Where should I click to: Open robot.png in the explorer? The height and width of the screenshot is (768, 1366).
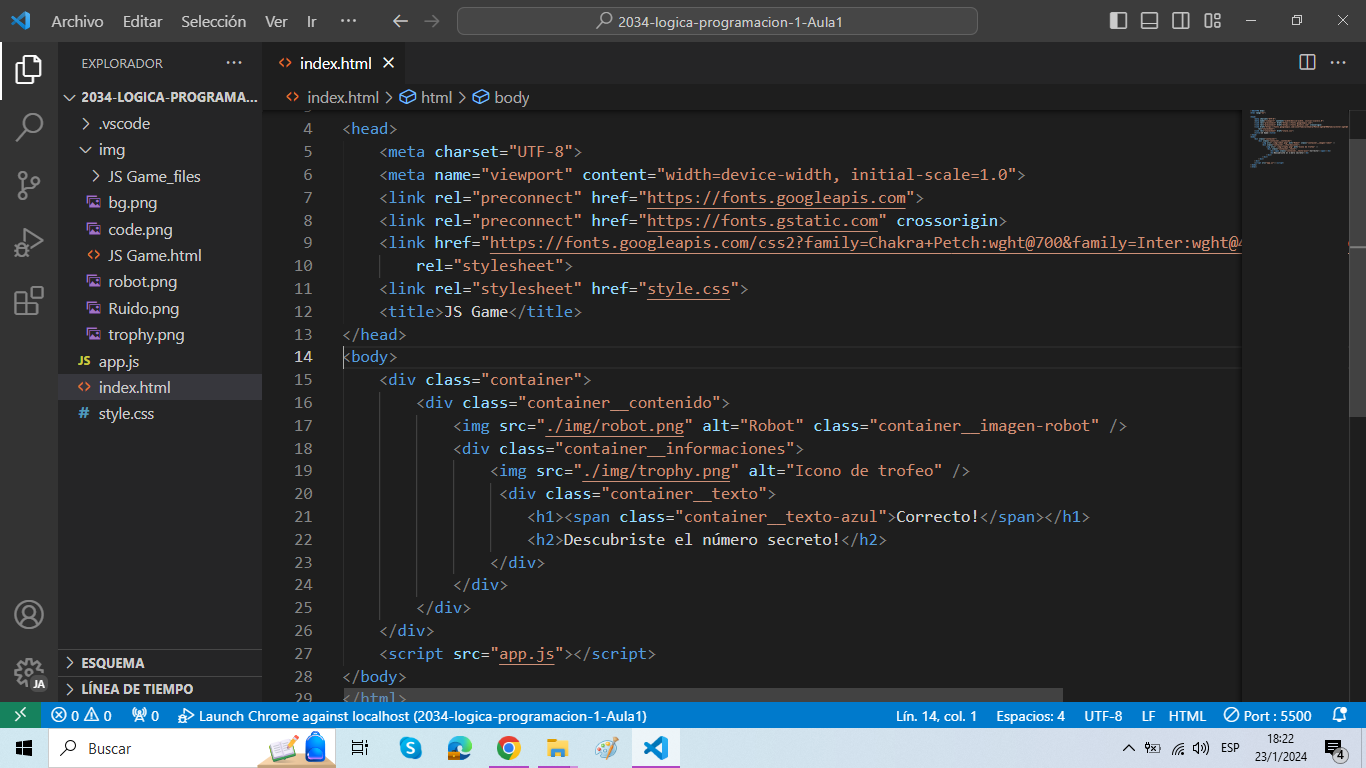point(160,282)
